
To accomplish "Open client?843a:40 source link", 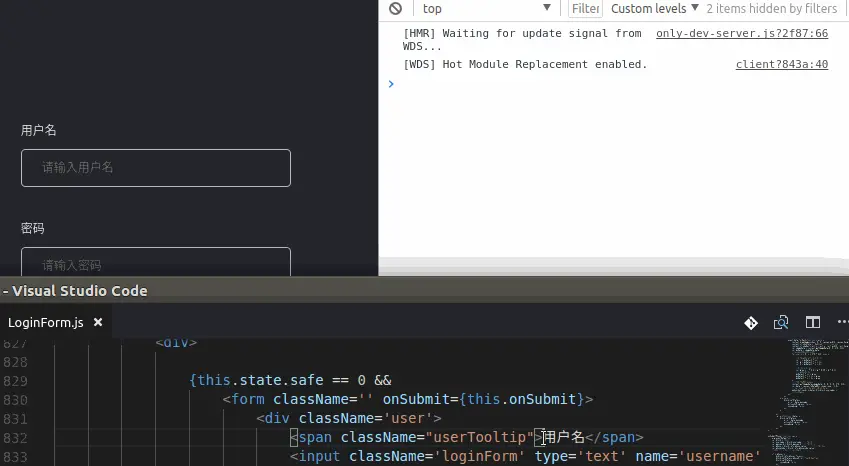I will tap(781, 64).
